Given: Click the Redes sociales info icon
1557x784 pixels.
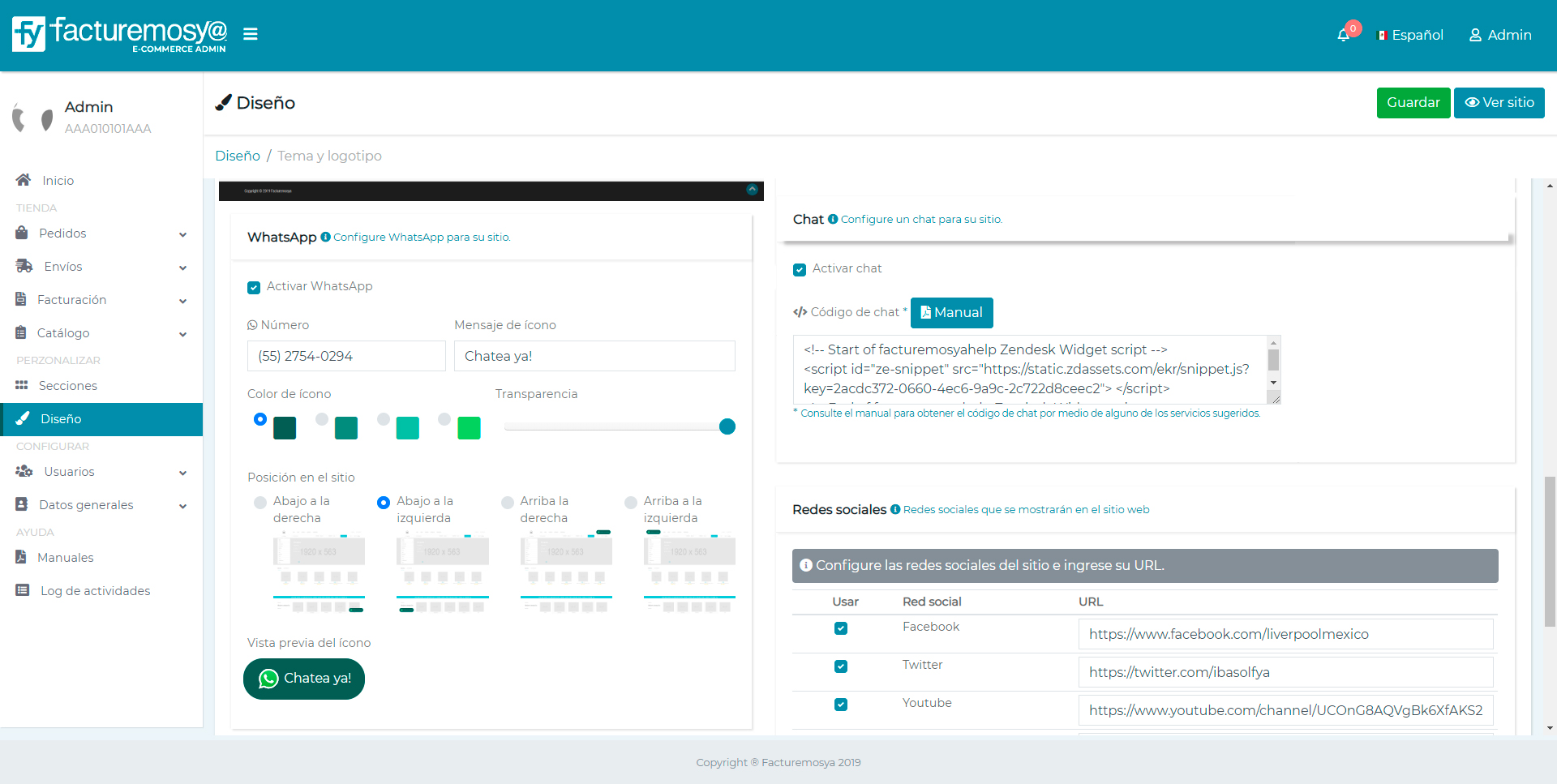Looking at the screenshot, I should [x=895, y=509].
